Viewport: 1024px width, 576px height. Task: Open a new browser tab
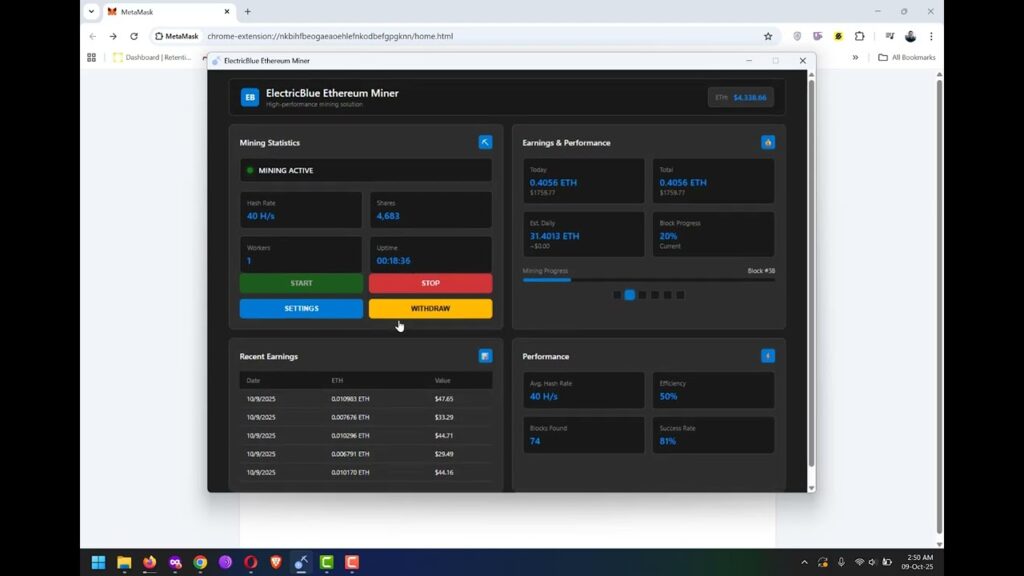point(248,12)
